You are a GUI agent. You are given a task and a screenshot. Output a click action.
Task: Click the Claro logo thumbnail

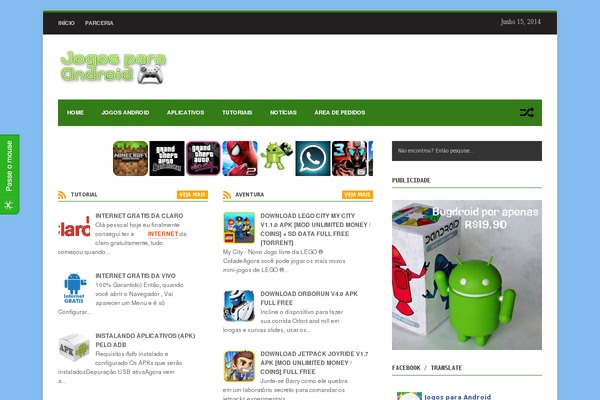(74, 228)
